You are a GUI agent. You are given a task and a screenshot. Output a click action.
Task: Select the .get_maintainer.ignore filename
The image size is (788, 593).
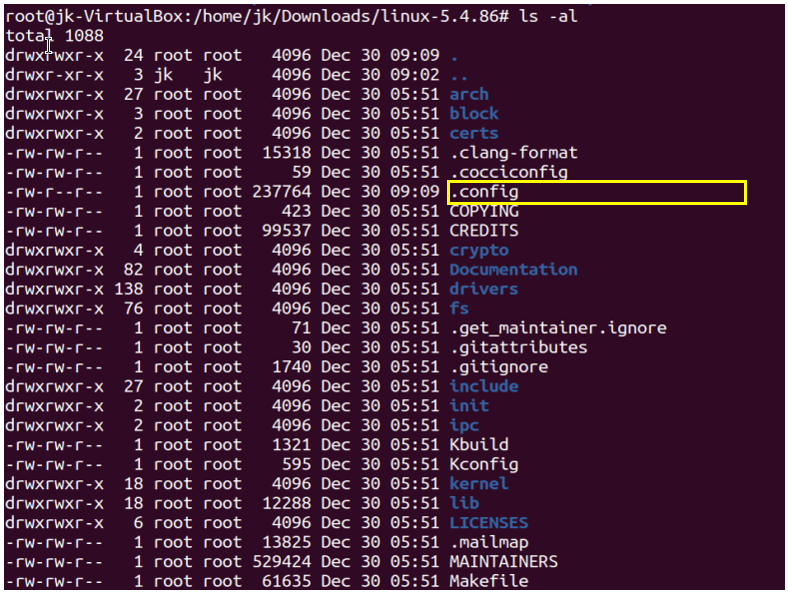point(558,329)
